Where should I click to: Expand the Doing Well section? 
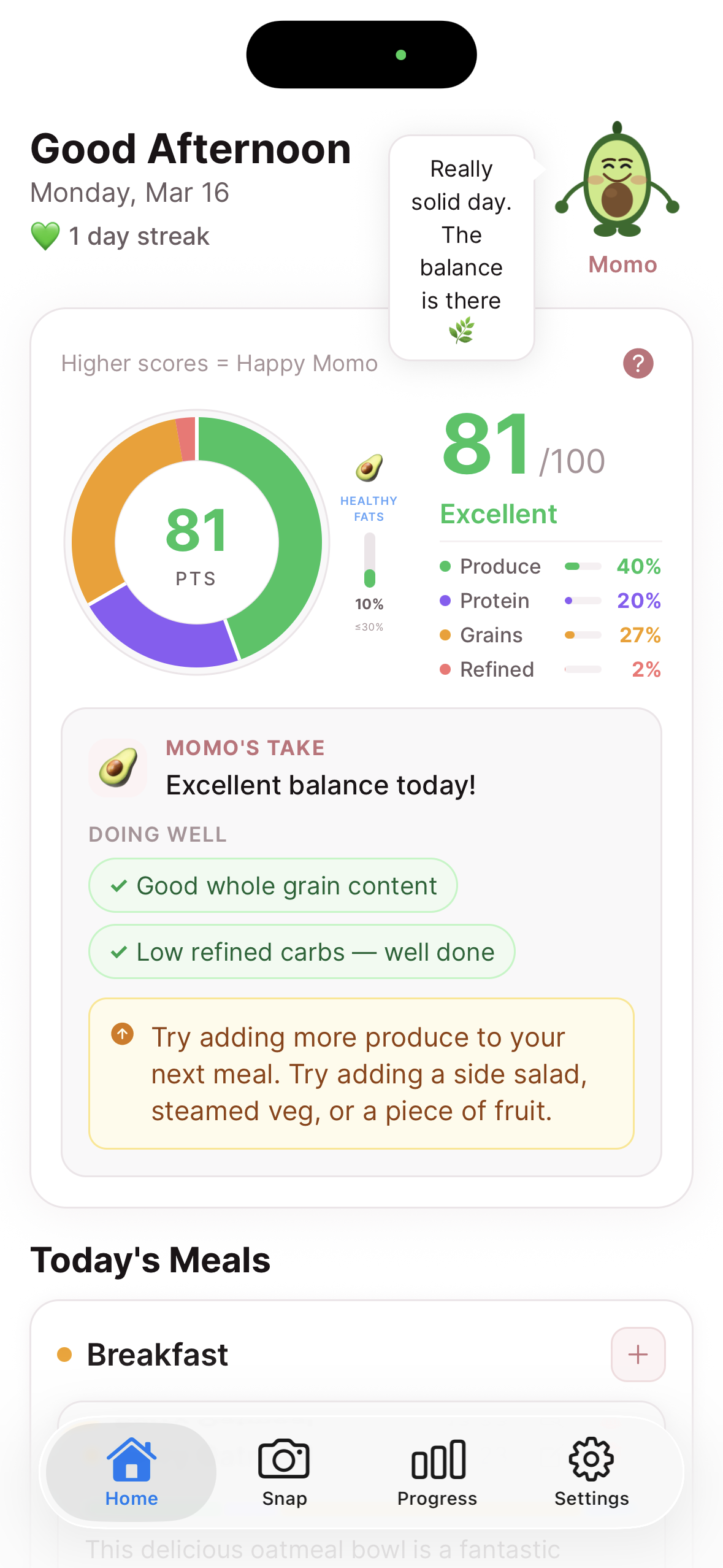coord(156,834)
